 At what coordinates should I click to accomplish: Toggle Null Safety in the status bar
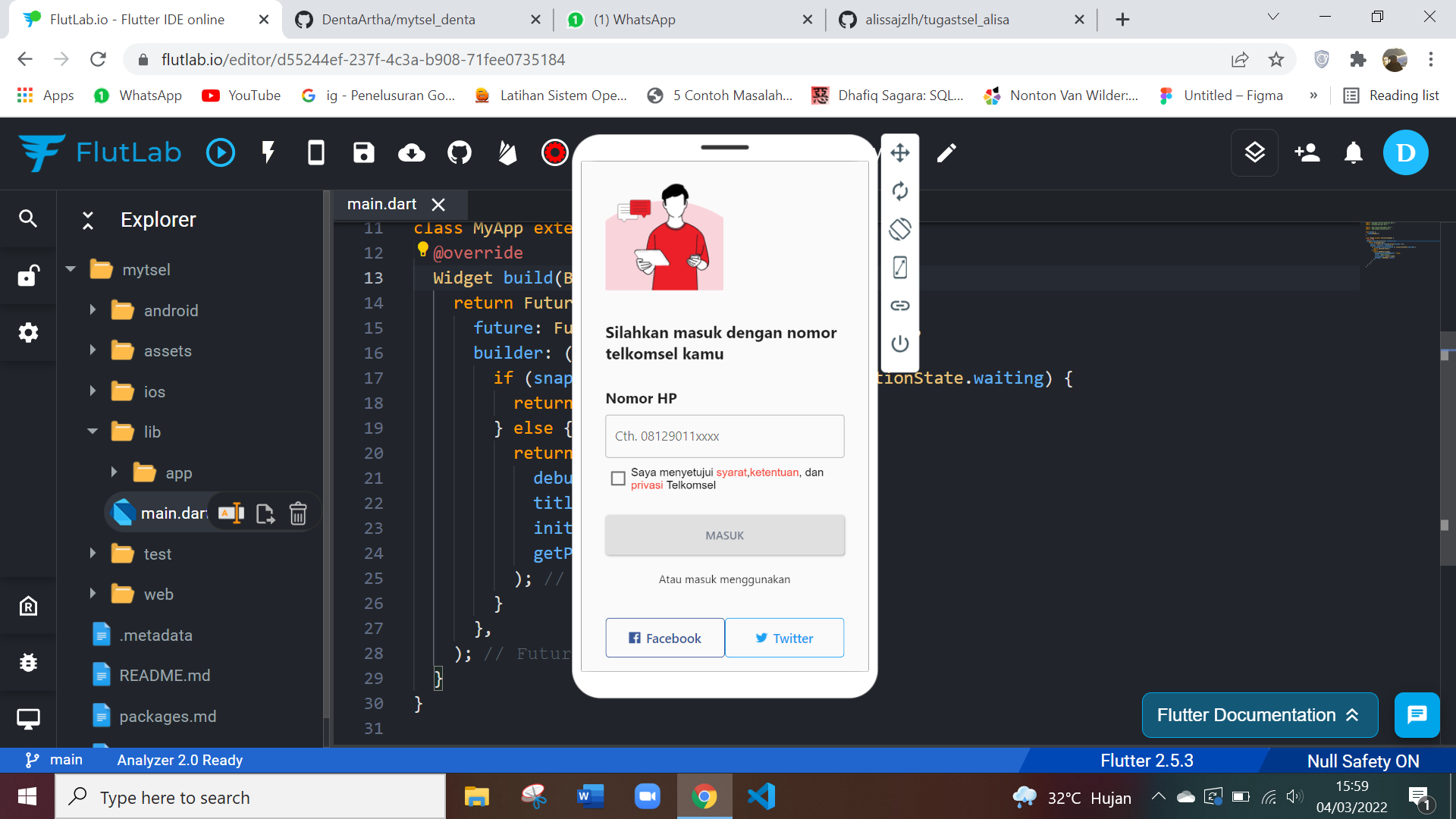(1363, 760)
